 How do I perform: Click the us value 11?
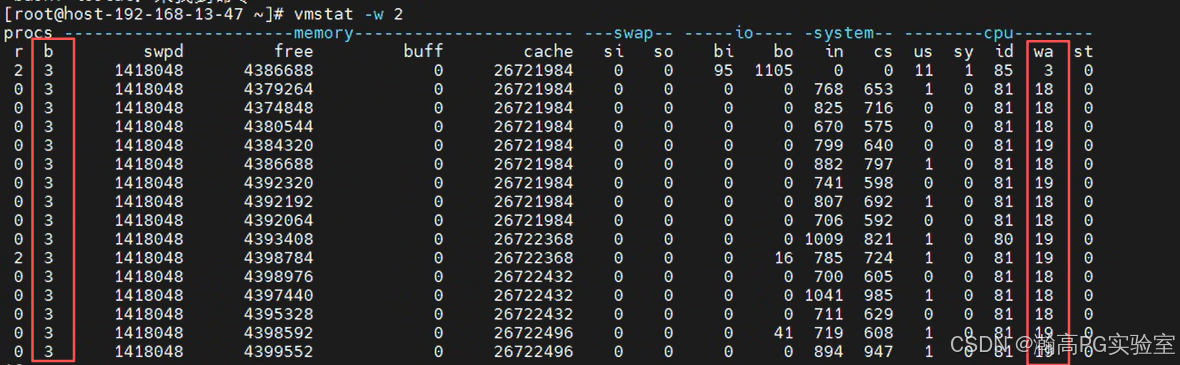923,71
